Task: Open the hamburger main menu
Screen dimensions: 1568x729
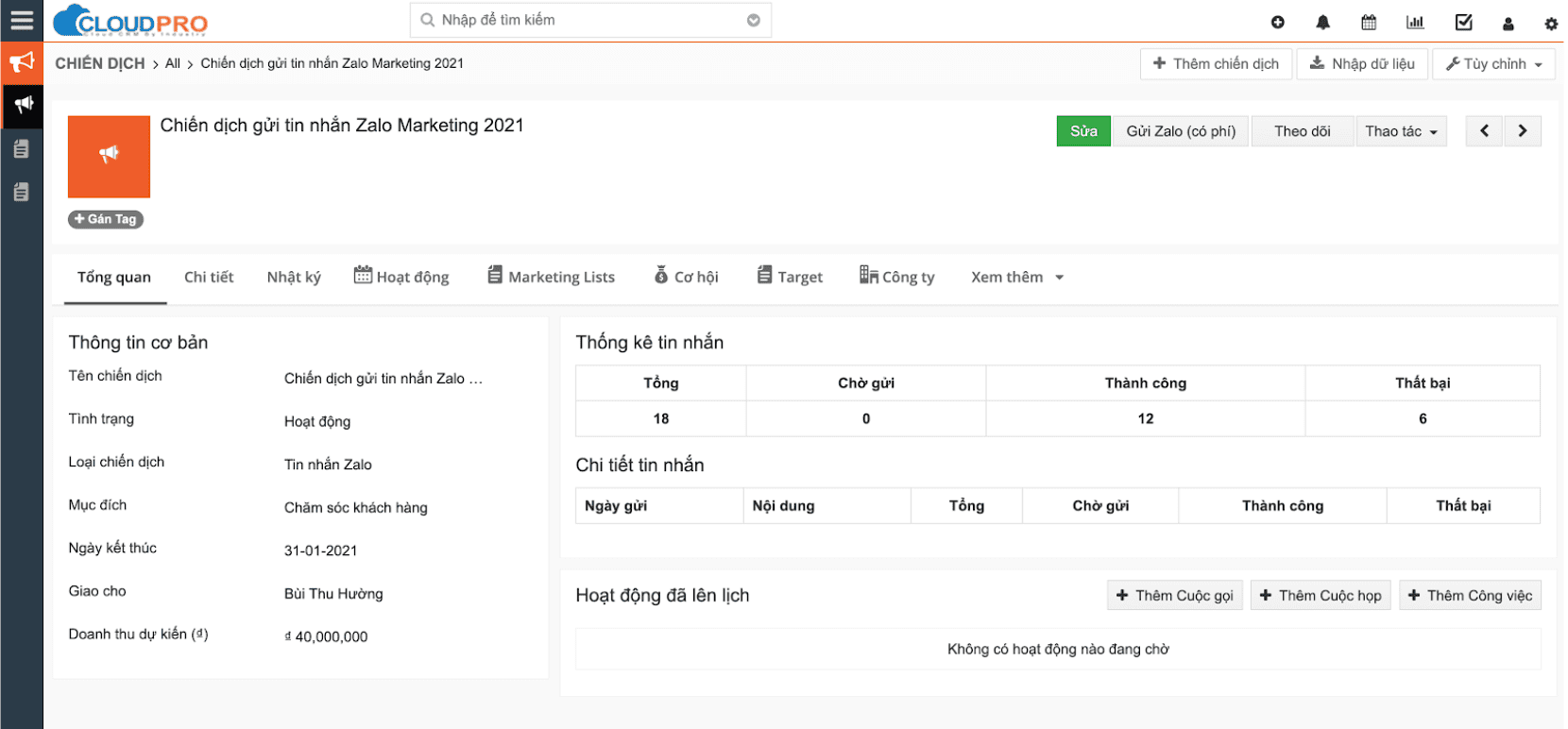Action: click(x=21, y=20)
